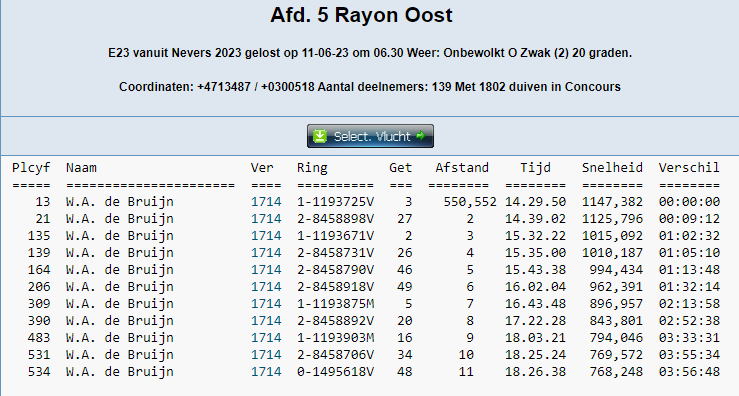This screenshot has width=739, height=396.
Task: Open the 1714 link in the Plcyf 206 row
Action: [266, 287]
